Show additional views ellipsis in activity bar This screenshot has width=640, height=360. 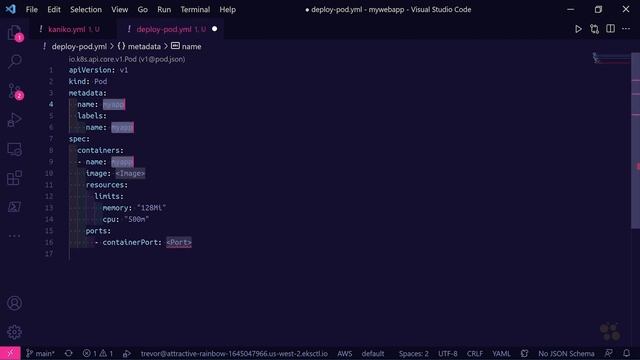pos(14,236)
